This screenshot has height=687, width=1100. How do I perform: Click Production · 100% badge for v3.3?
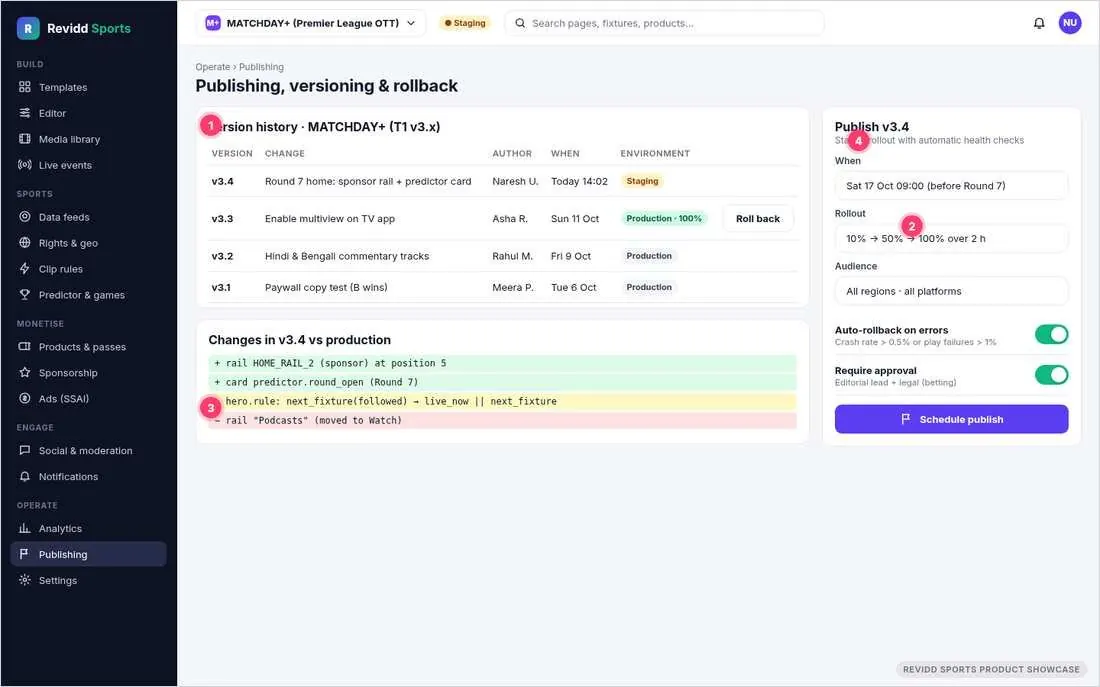(664, 219)
